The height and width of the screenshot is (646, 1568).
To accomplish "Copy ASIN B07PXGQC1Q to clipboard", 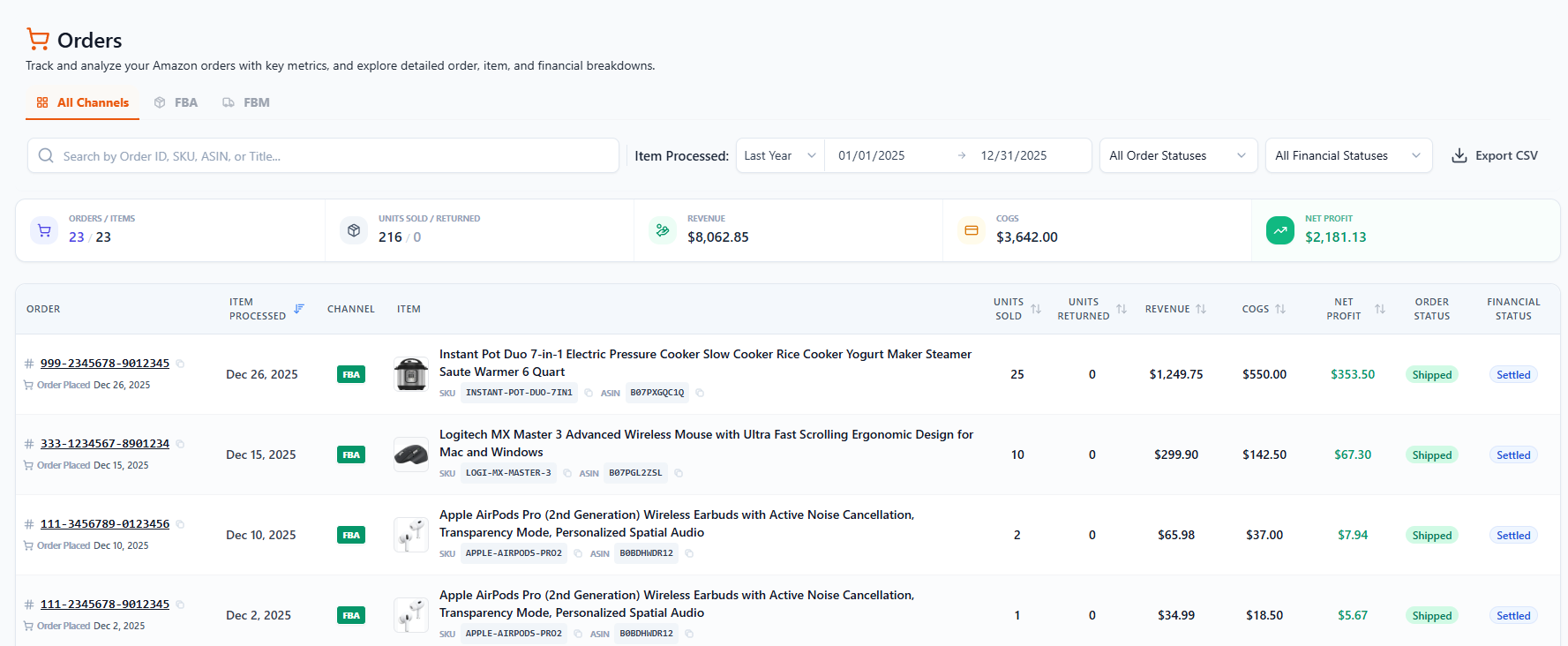I will (x=700, y=393).
